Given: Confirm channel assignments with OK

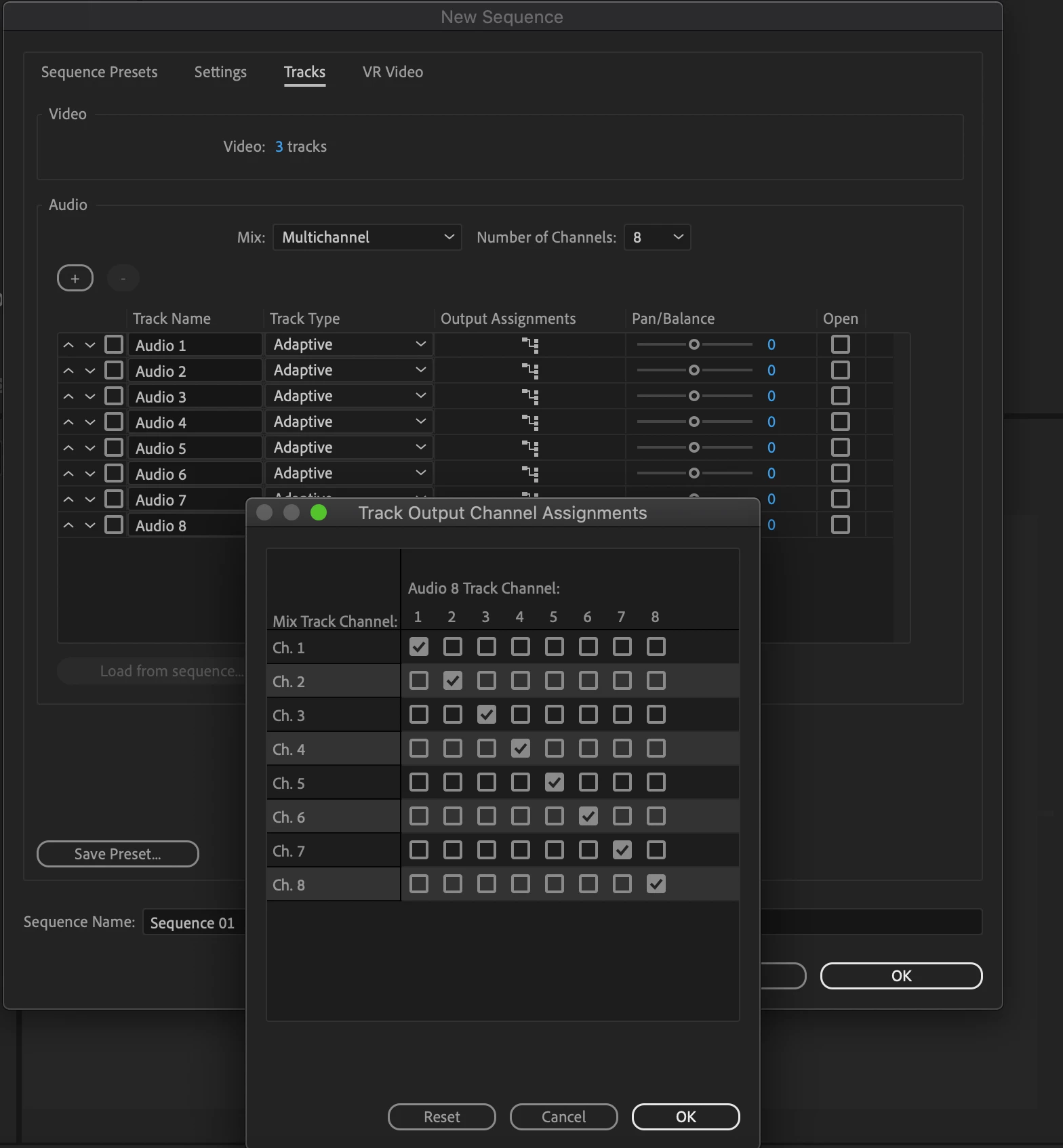Looking at the screenshot, I should [x=685, y=1117].
